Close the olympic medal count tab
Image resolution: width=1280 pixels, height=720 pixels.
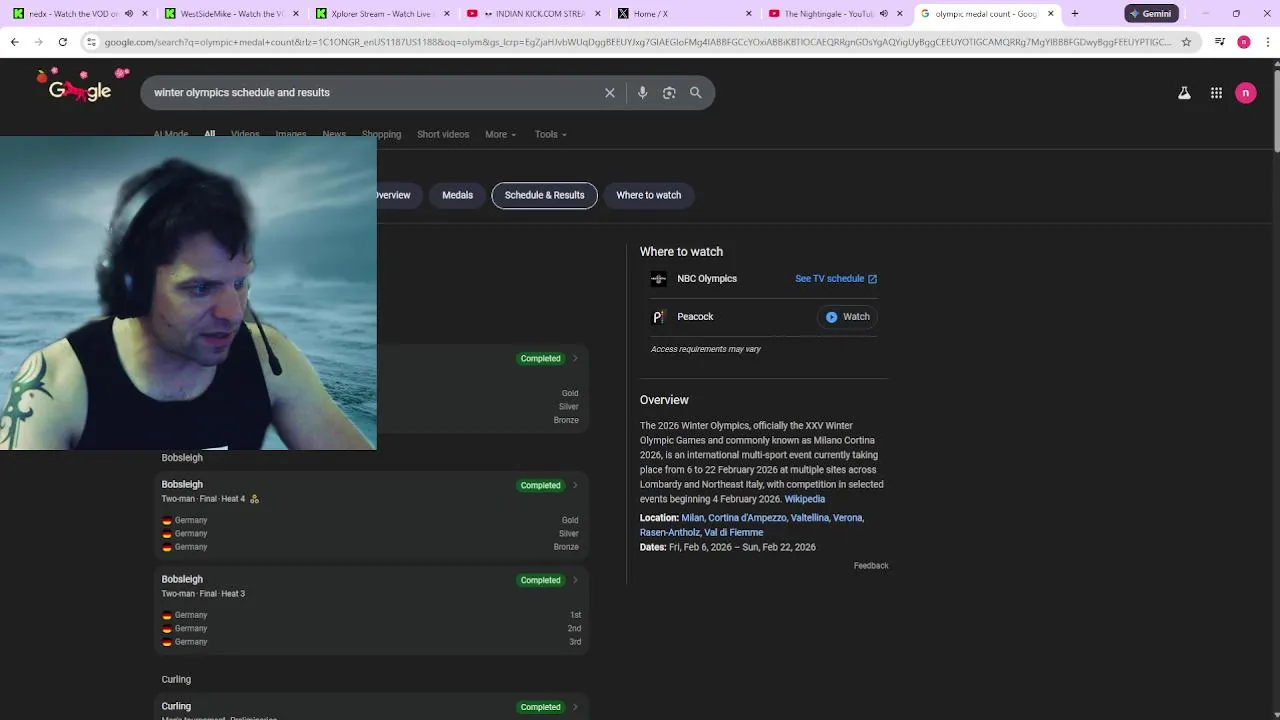[x=1051, y=14]
